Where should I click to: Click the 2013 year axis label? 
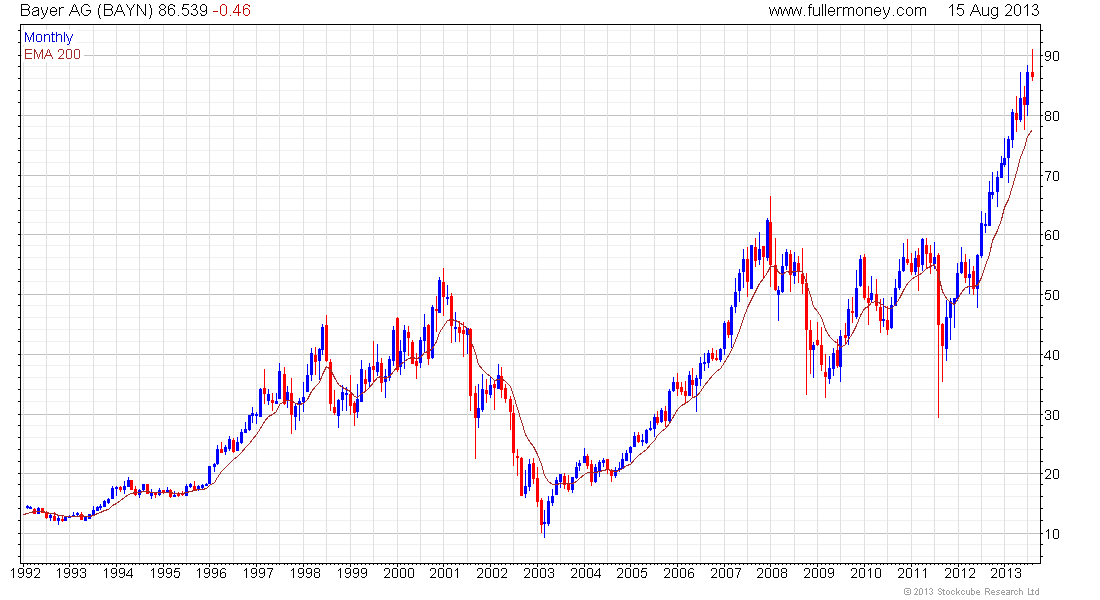(1005, 573)
